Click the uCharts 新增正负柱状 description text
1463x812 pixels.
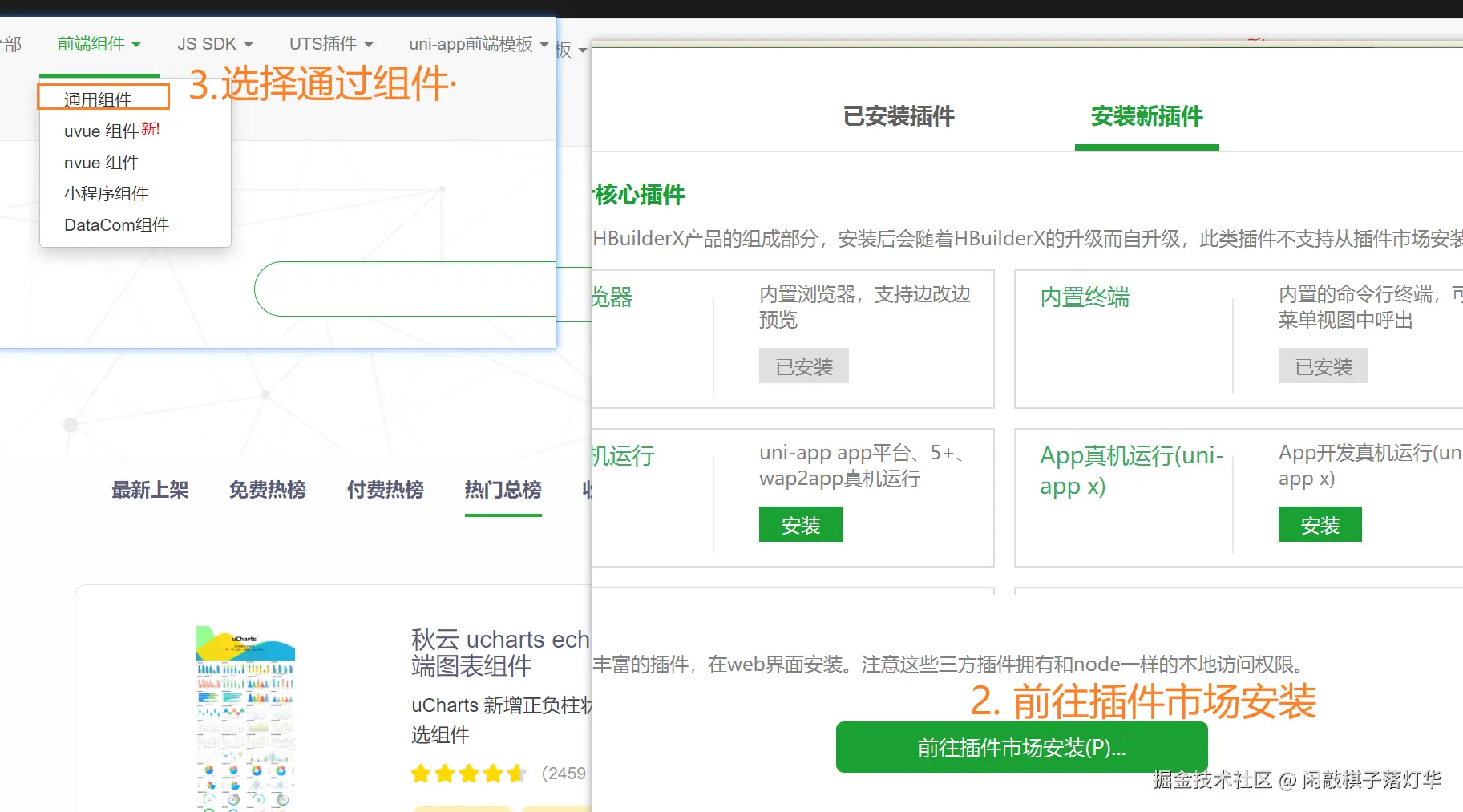click(501, 720)
